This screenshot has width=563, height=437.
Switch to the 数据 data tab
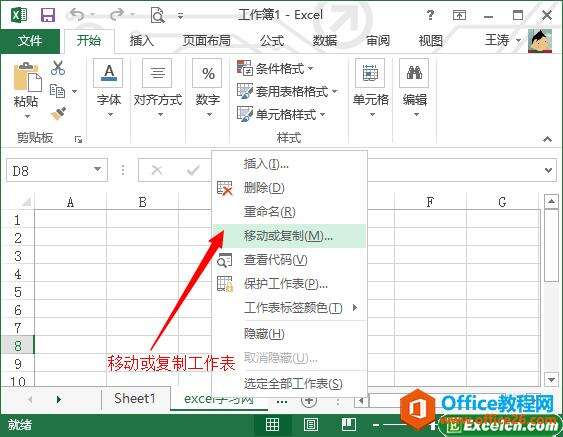tap(325, 41)
